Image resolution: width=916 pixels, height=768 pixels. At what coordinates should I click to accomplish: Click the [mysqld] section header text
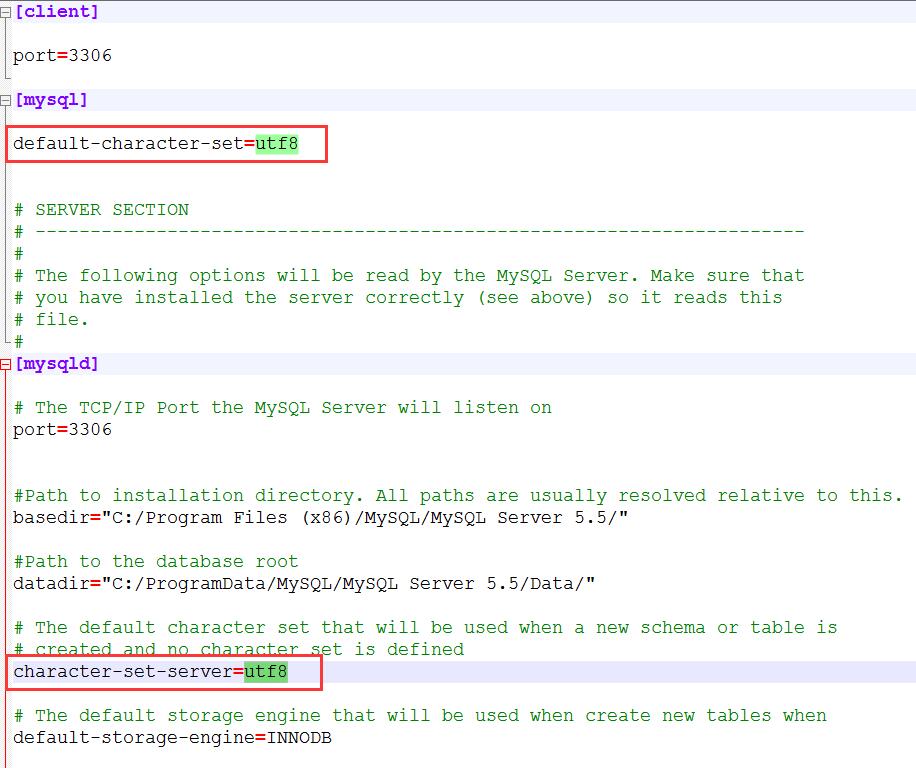(57, 364)
